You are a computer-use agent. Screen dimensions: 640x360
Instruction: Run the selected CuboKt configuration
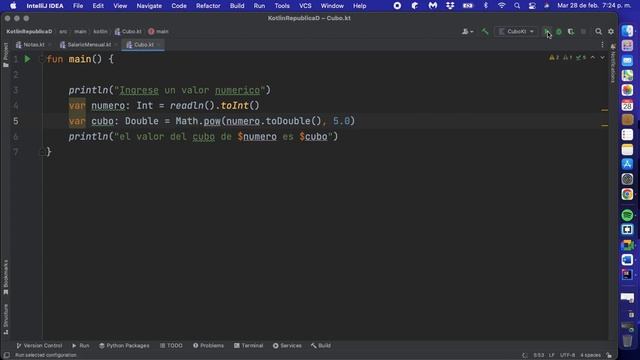[547, 31]
